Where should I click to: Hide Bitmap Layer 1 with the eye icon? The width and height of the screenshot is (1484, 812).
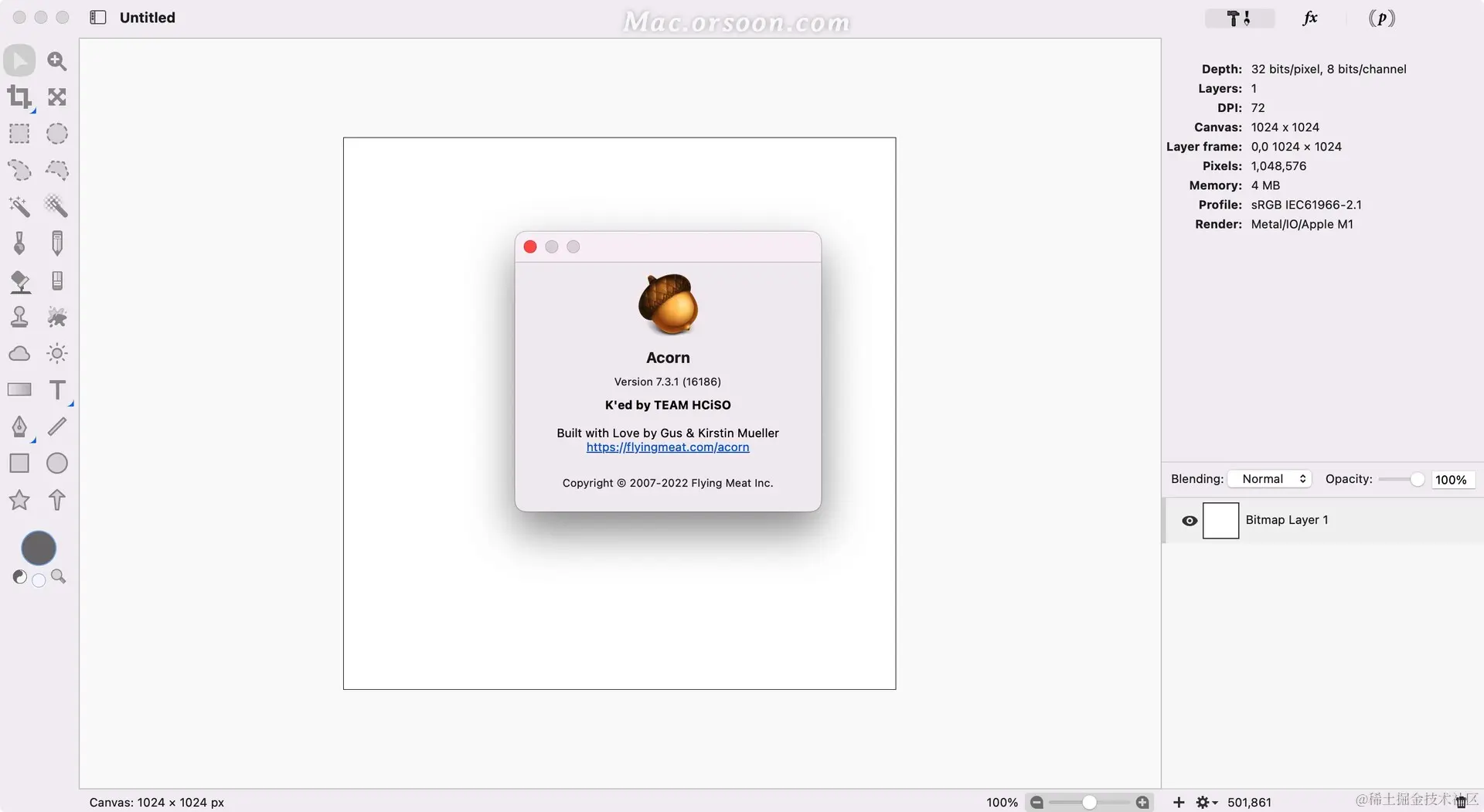[1190, 521]
